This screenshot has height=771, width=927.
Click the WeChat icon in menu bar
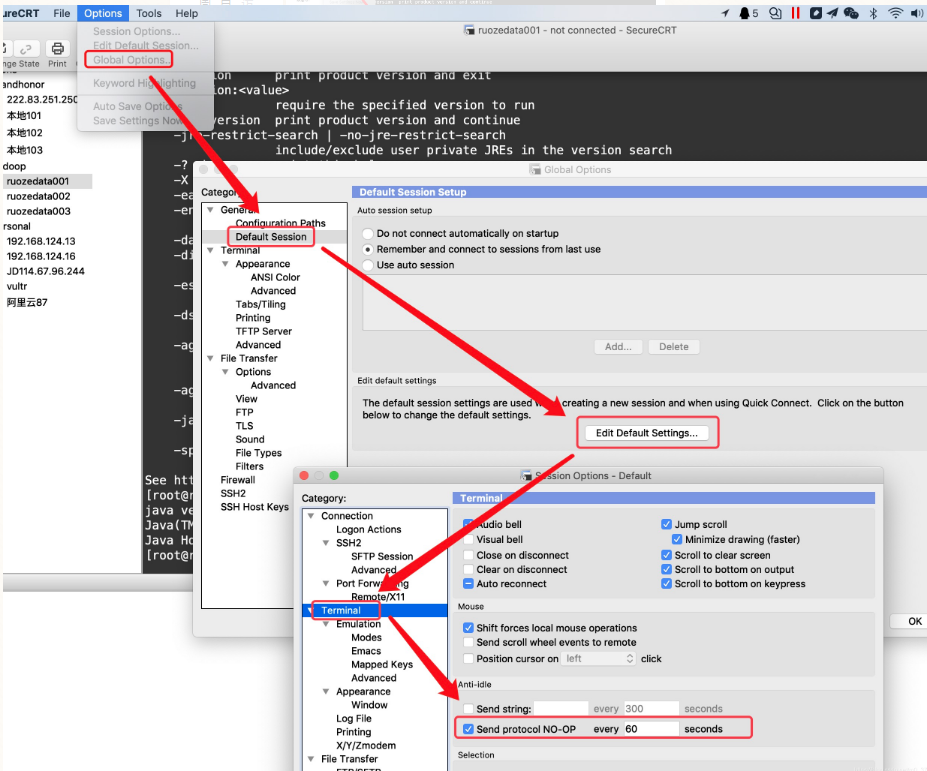point(851,13)
